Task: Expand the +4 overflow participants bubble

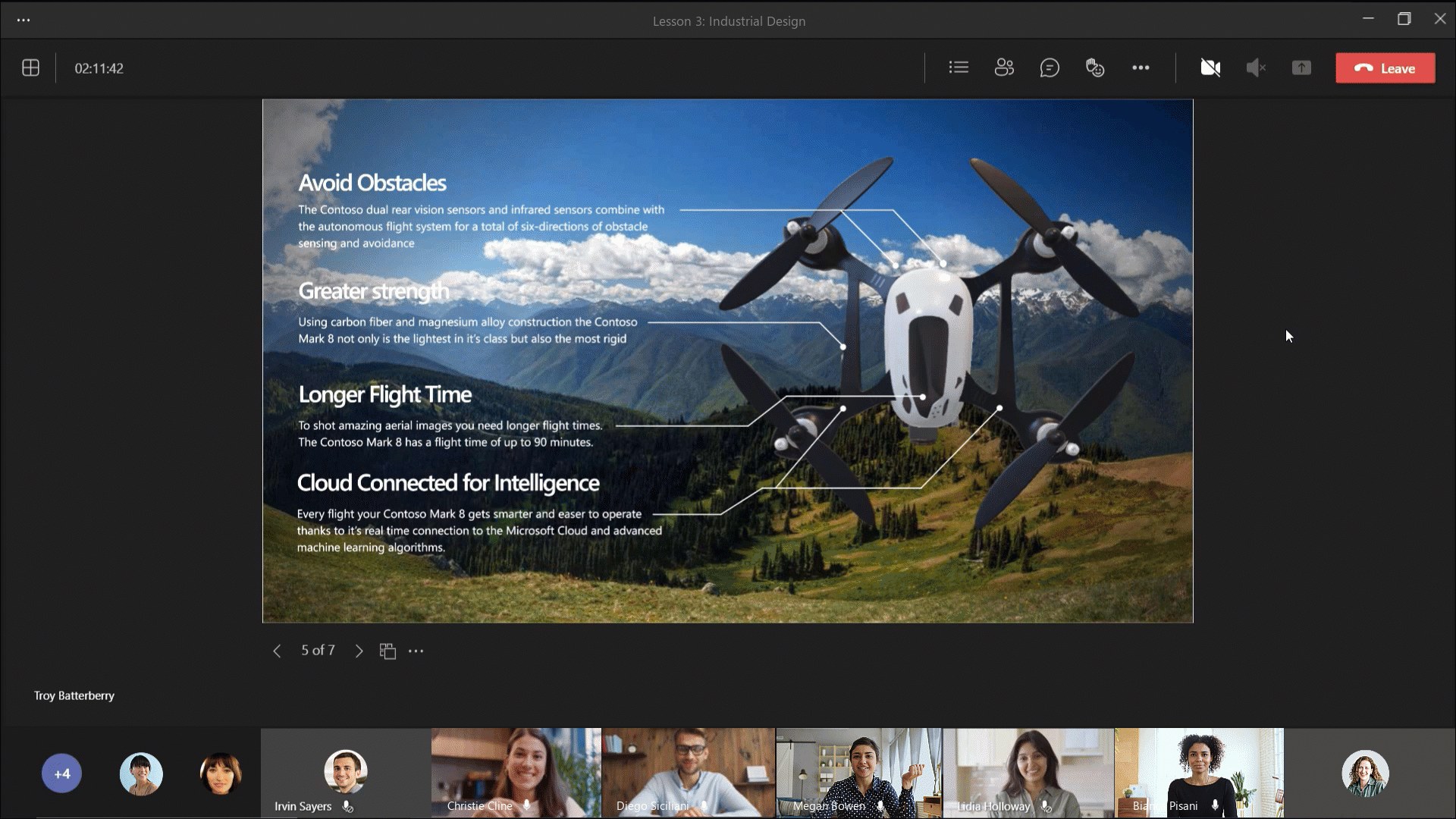Action: pos(61,773)
